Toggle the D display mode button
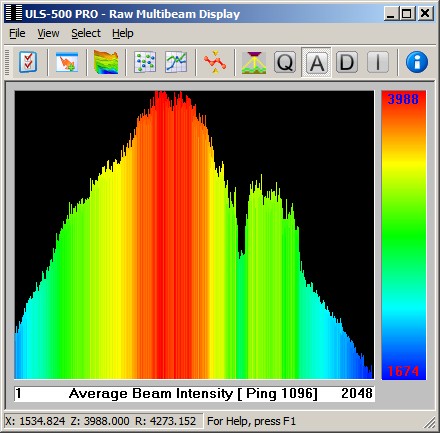This screenshot has height=433, width=440. [x=347, y=62]
